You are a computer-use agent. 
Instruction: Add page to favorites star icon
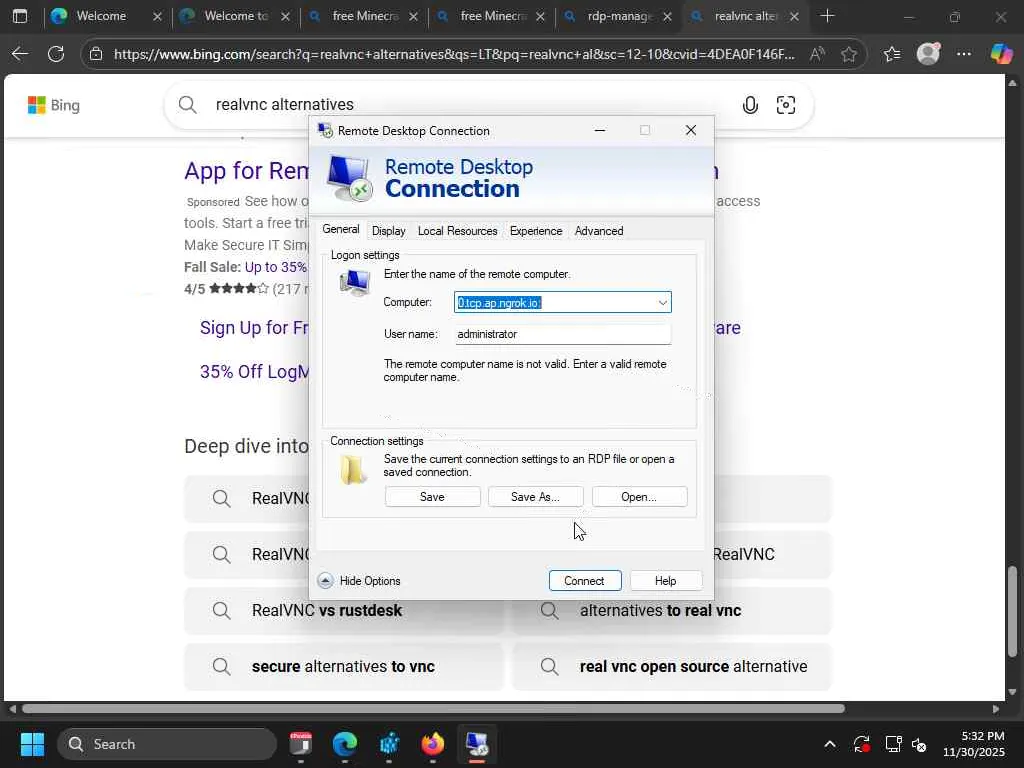coord(848,54)
